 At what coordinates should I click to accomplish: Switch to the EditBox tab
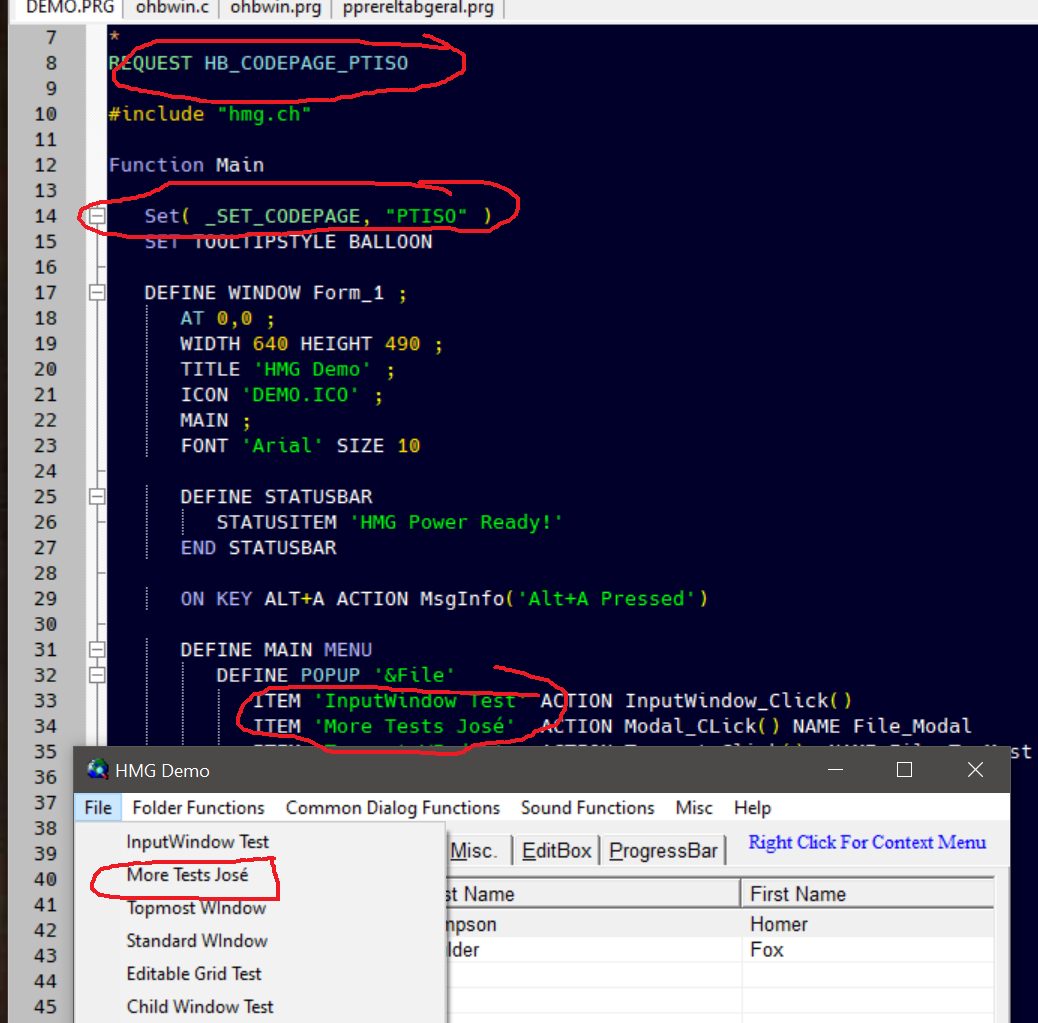pos(557,850)
